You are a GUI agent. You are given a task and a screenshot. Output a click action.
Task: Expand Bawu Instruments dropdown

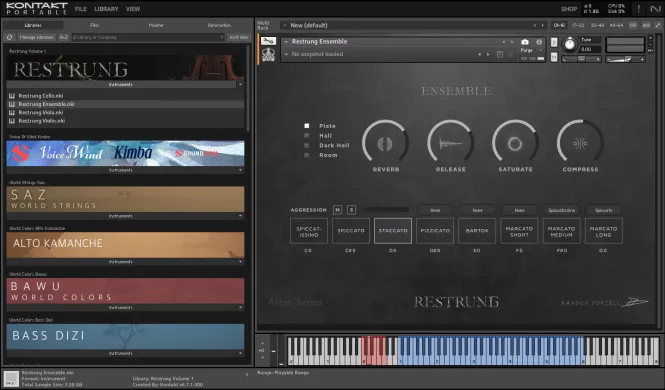[x=240, y=307]
